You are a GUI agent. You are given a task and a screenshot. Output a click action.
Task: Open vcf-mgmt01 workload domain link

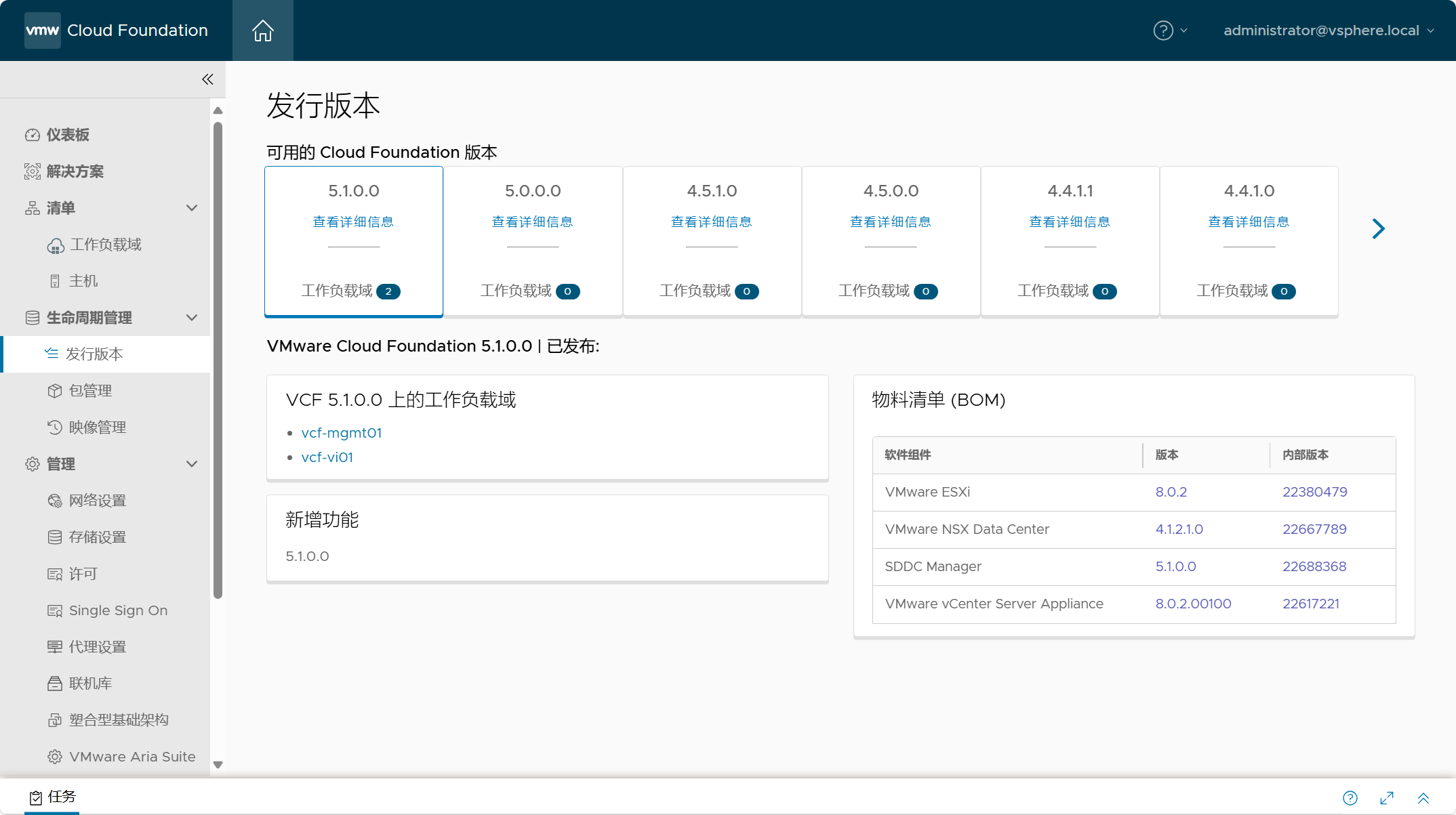pyautogui.click(x=342, y=433)
